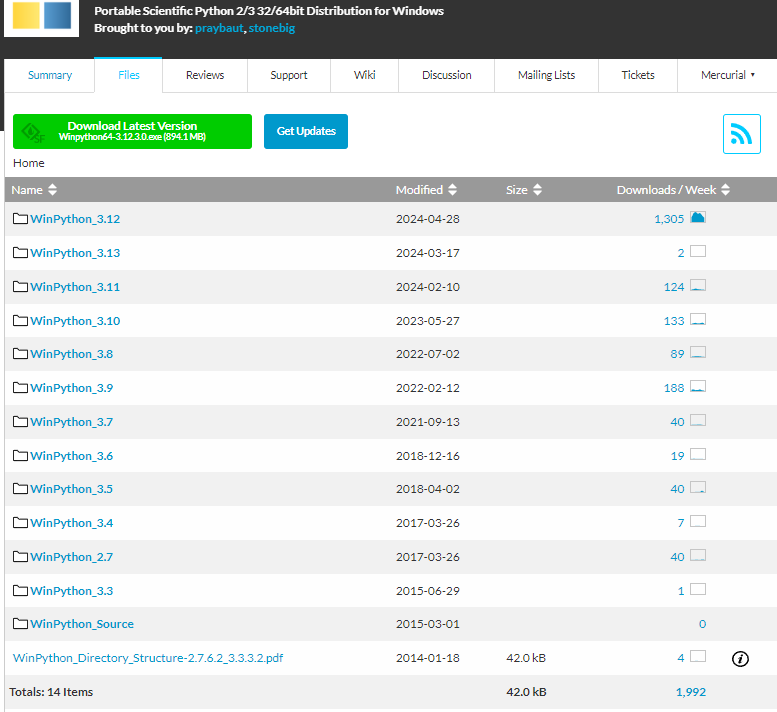Open the WinPython_2.7 folder
This screenshot has width=777, height=712.
tap(71, 557)
